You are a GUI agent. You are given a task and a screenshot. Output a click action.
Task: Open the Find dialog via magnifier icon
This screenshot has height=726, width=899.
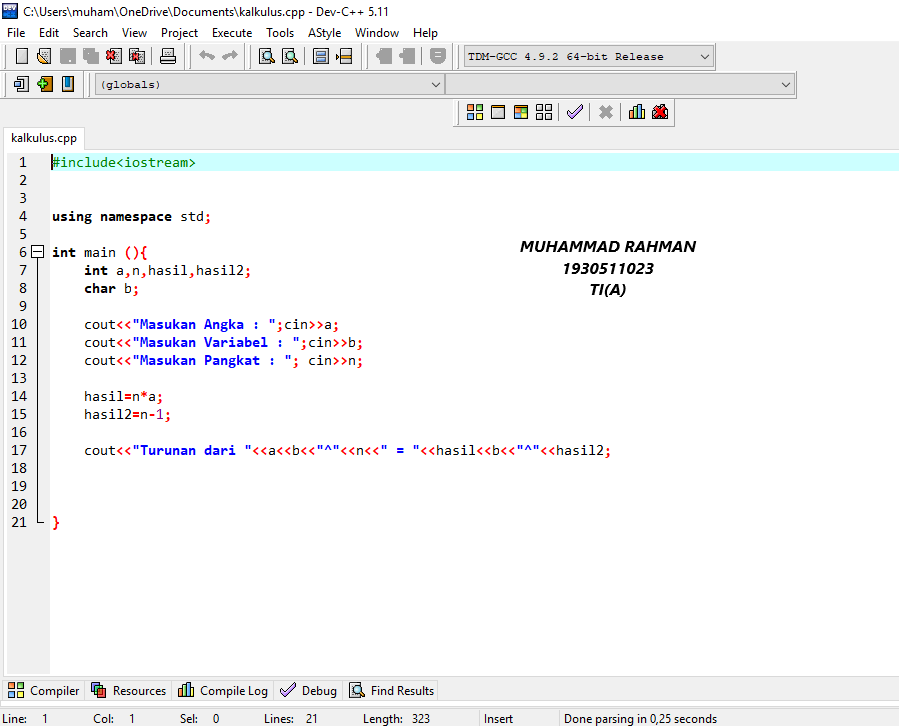pyautogui.click(x=266, y=56)
